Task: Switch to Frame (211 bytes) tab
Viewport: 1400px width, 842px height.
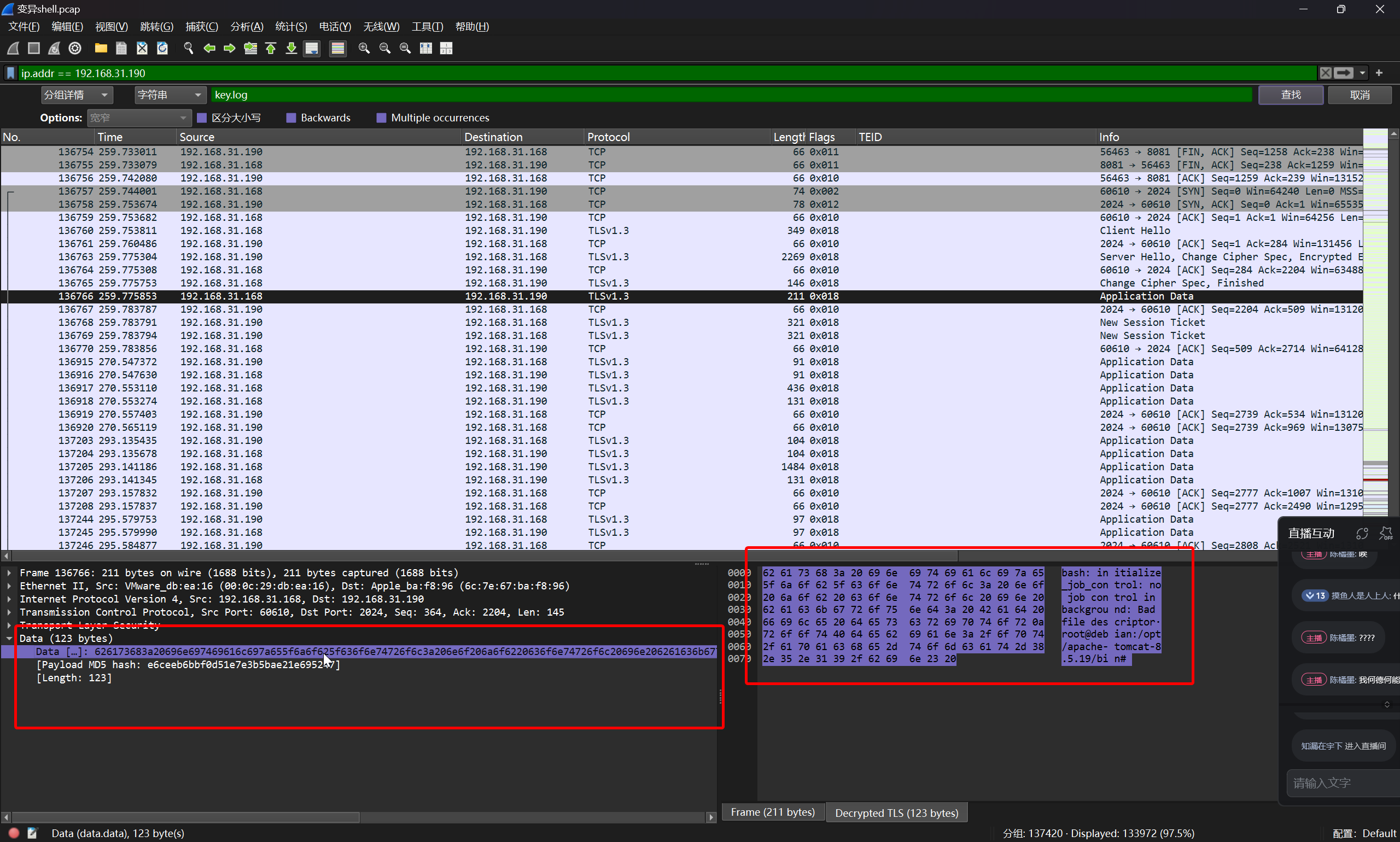Action: 772,812
